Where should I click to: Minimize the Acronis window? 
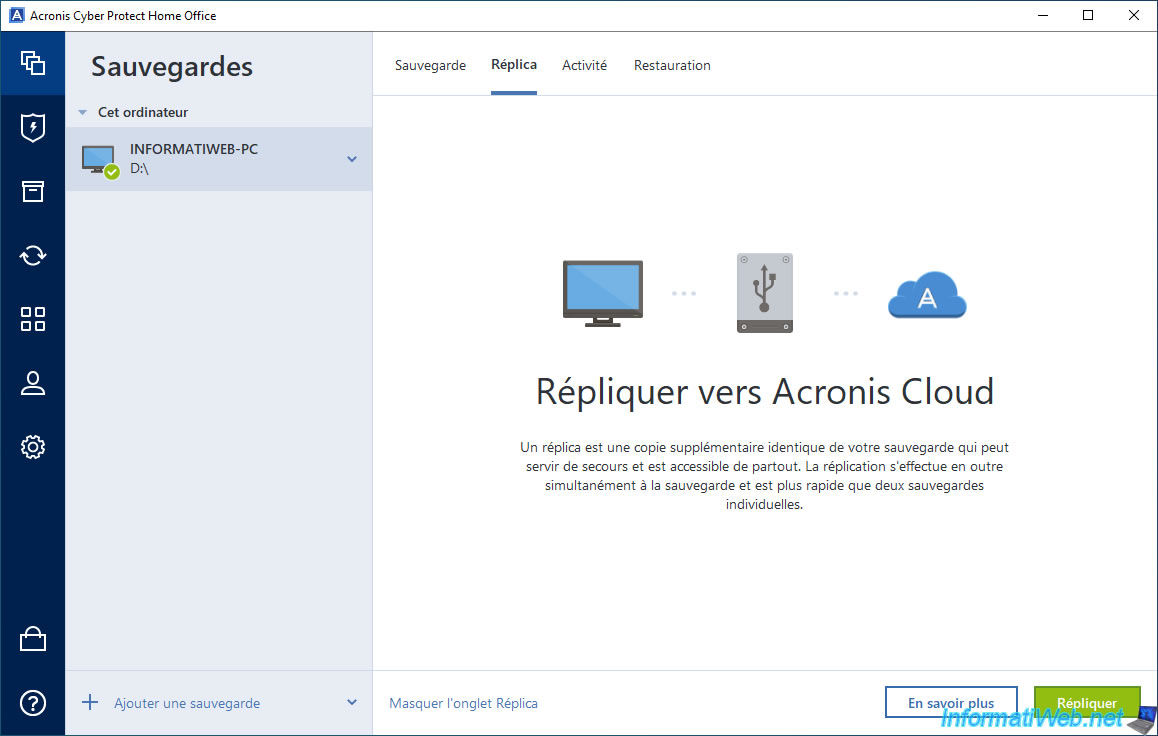coord(1043,16)
